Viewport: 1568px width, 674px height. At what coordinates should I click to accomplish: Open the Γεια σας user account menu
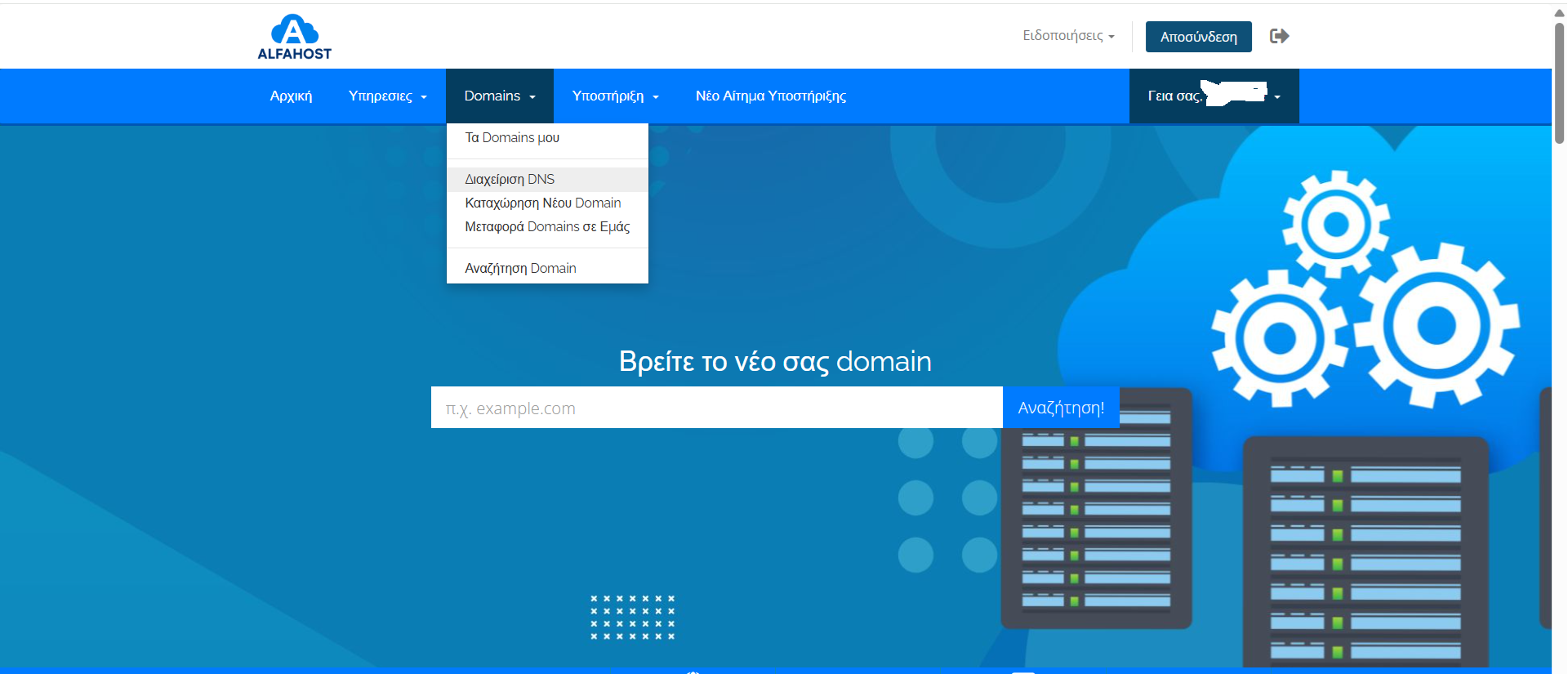(1214, 96)
